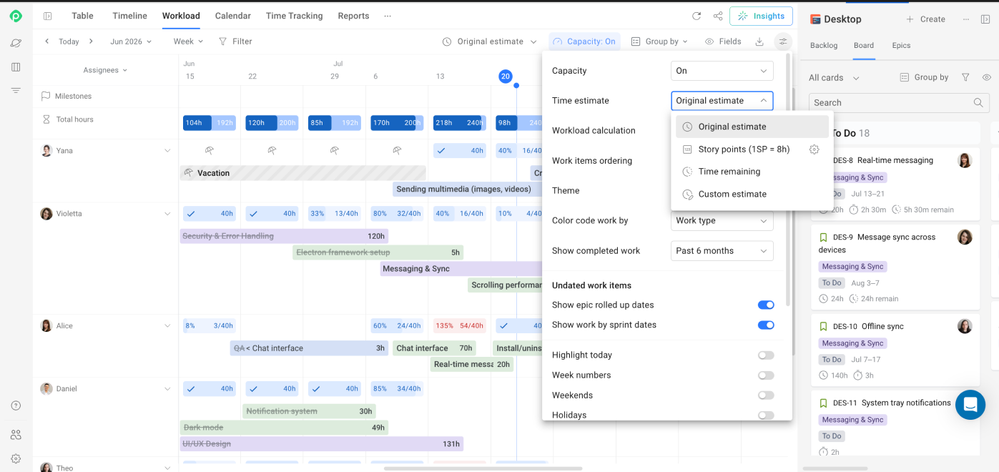Click the download export icon
The height and width of the screenshot is (472, 999).
(x=759, y=41)
